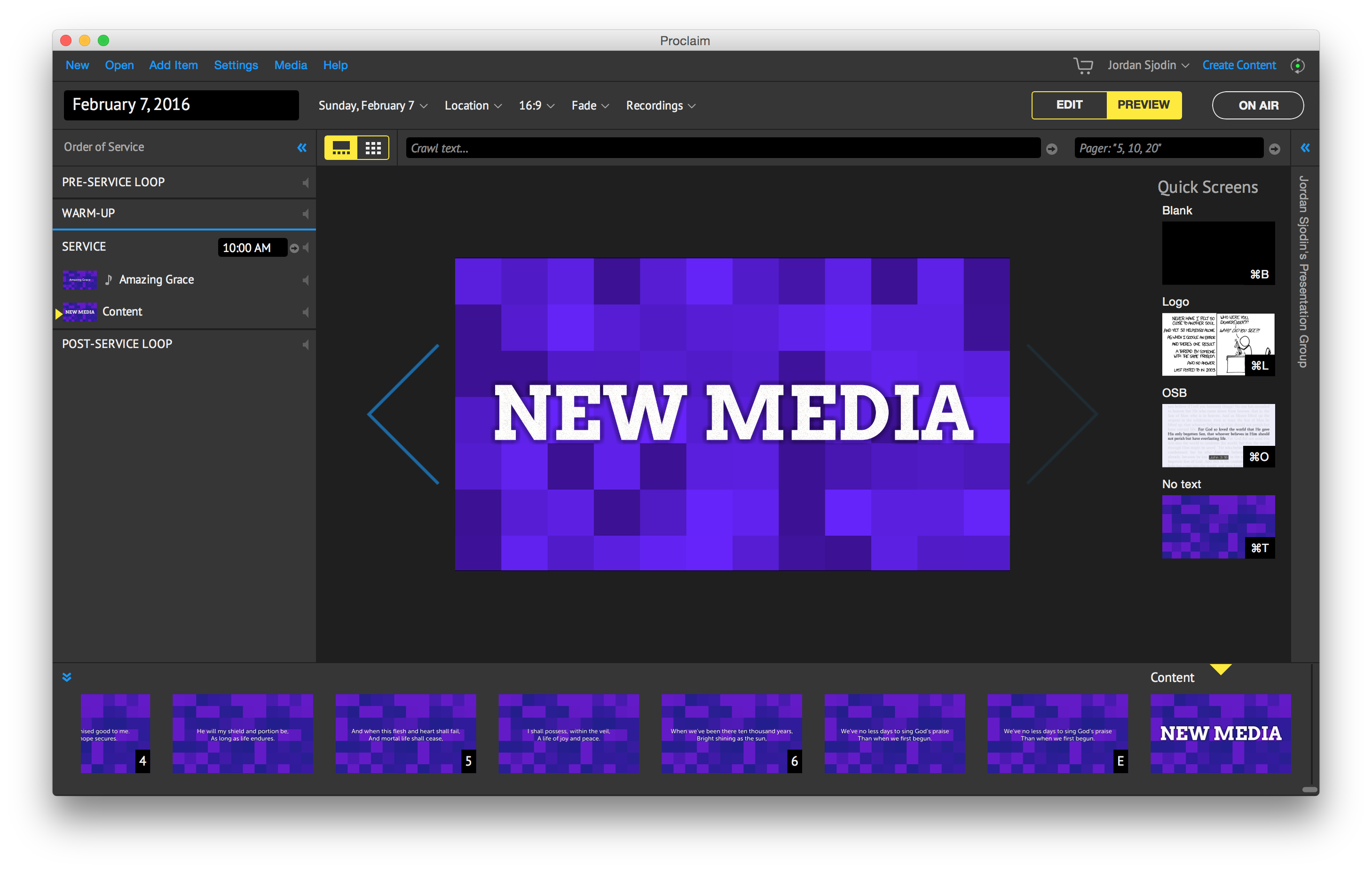Screen dimensions: 1372x871
Task: Collapse the Order of Service panel
Action: 302,148
